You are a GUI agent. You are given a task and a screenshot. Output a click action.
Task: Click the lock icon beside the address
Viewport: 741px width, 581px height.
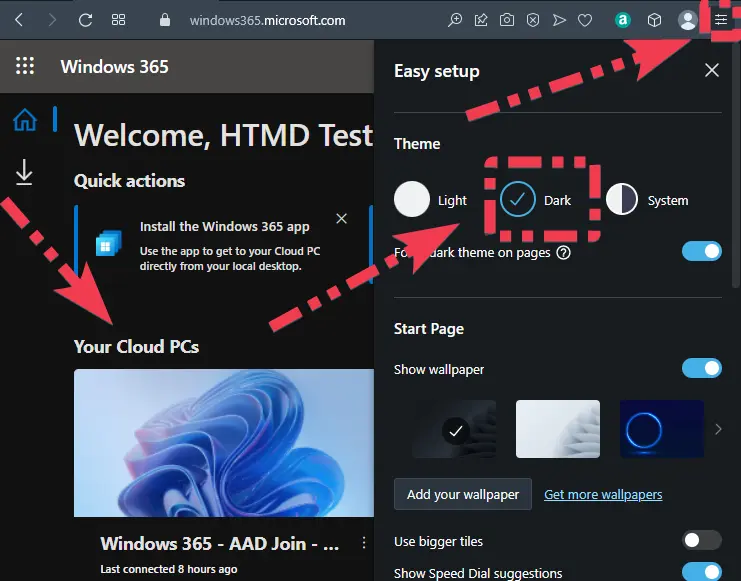tap(165, 20)
